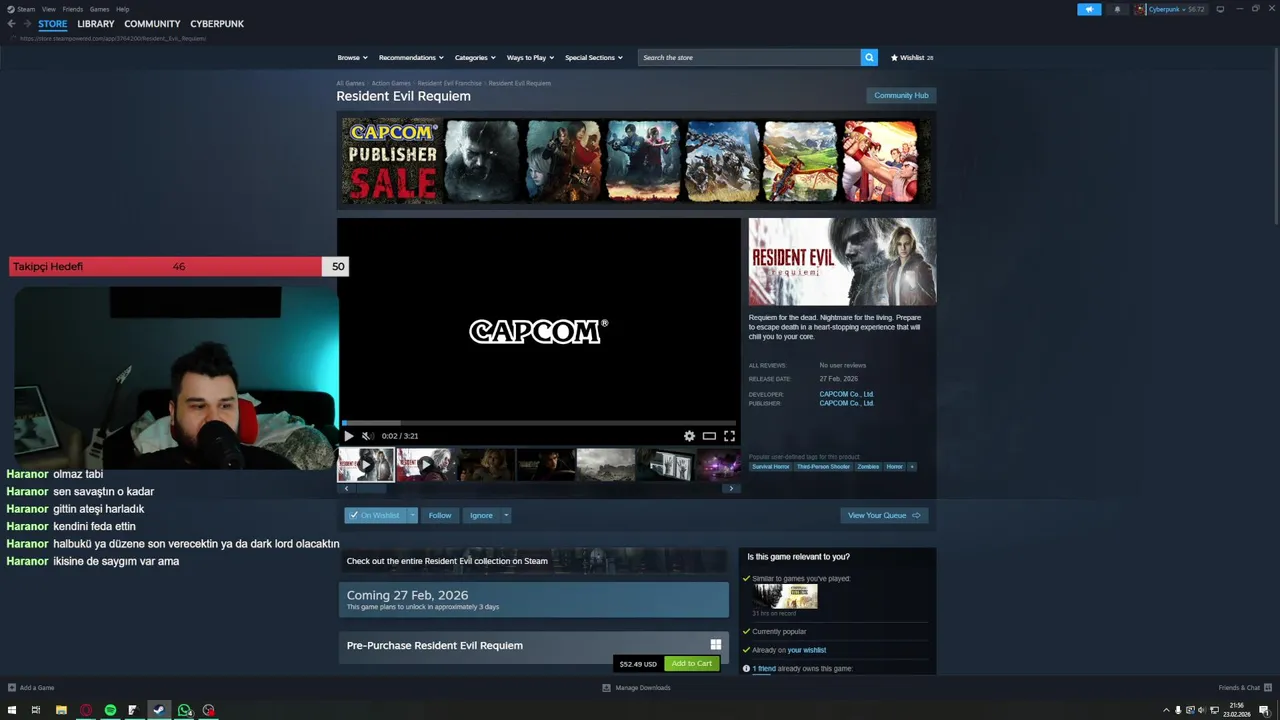
Task: Open File Explorer on the taskbar
Action: (61, 710)
